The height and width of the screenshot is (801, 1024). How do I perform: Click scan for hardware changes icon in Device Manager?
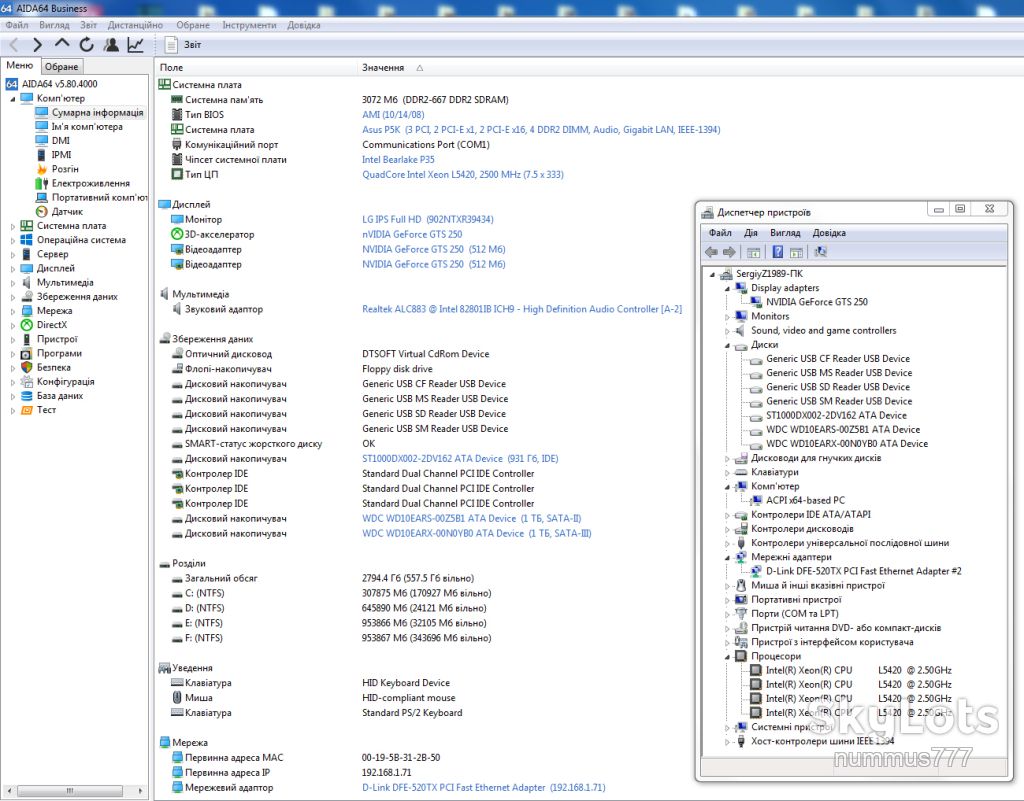click(x=820, y=252)
